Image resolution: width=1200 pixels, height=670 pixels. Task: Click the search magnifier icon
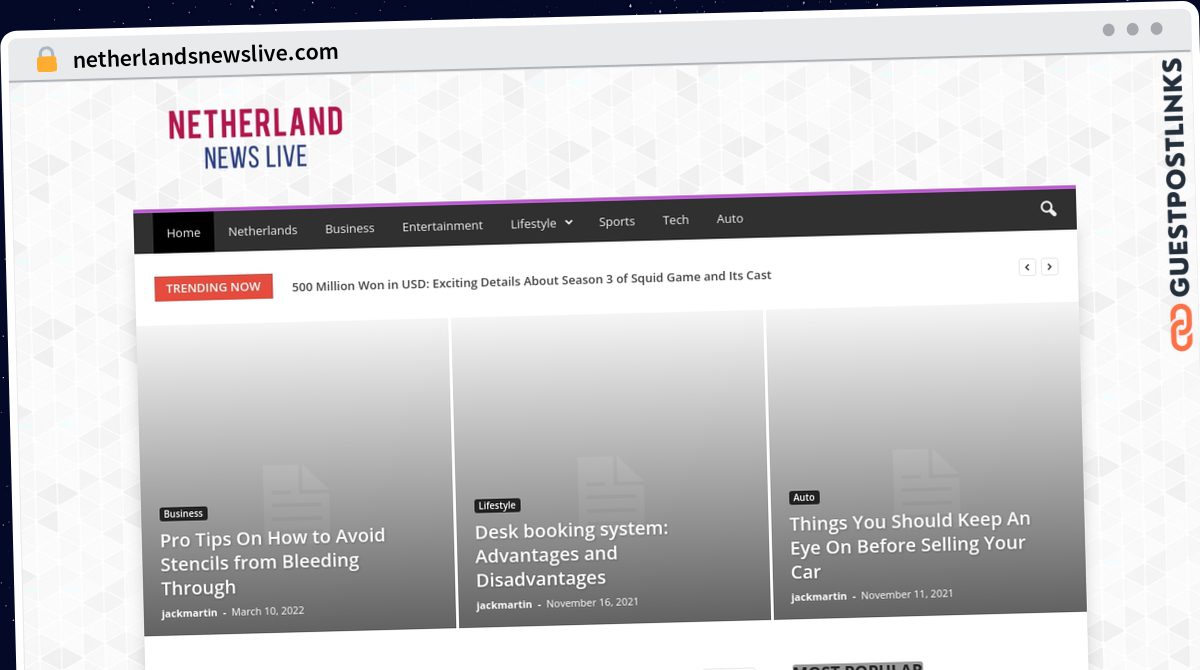(x=1048, y=209)
